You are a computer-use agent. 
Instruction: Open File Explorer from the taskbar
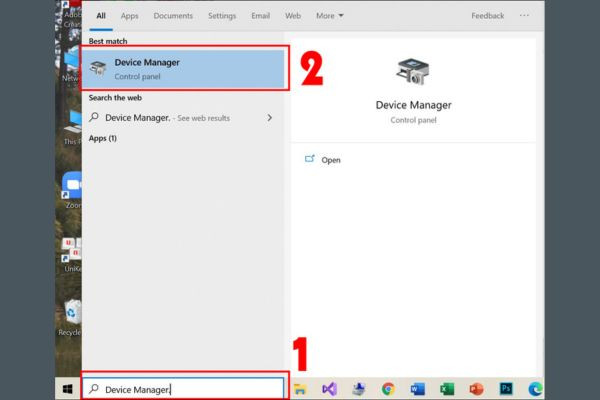pyautogui.click(x=300, y=389)
